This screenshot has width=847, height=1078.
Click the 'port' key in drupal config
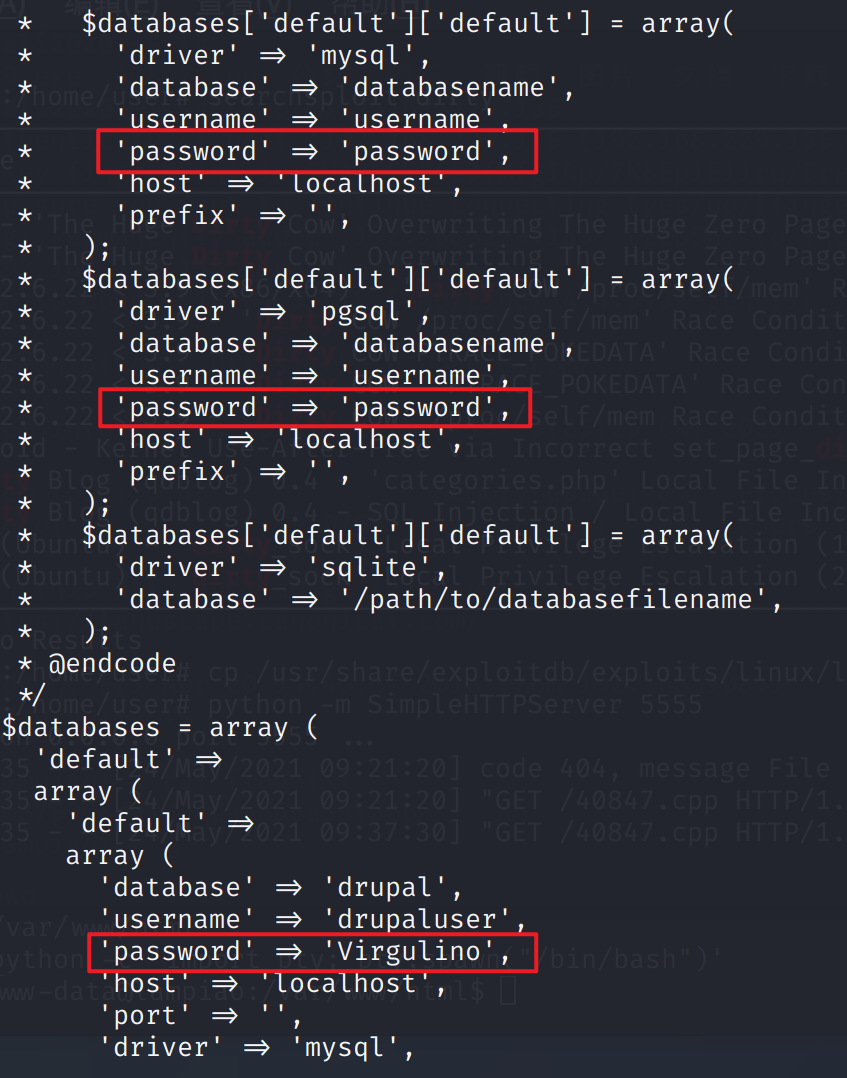tap(140, 1015)
